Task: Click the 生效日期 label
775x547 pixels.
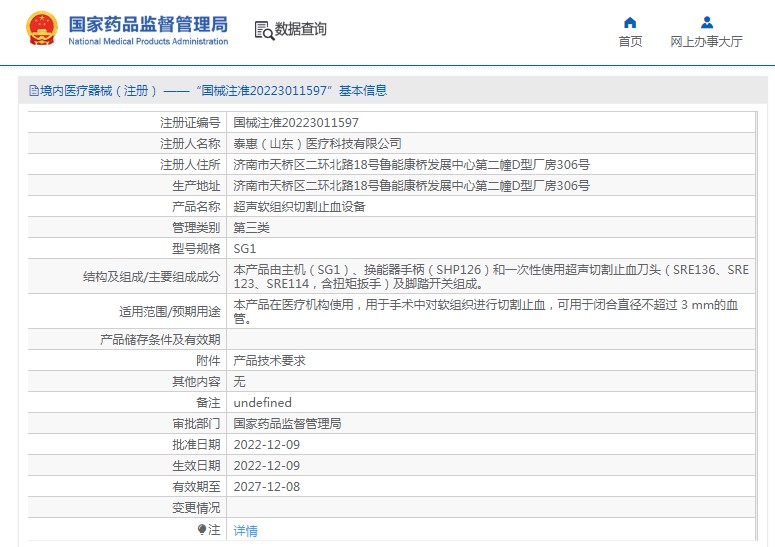Action: tap(196, 466)
